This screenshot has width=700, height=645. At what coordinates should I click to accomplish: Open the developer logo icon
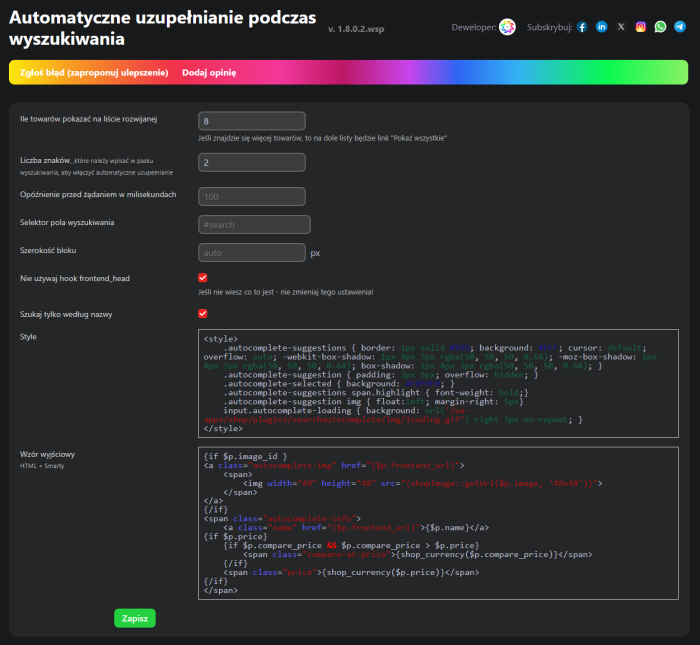click(507, 27)
